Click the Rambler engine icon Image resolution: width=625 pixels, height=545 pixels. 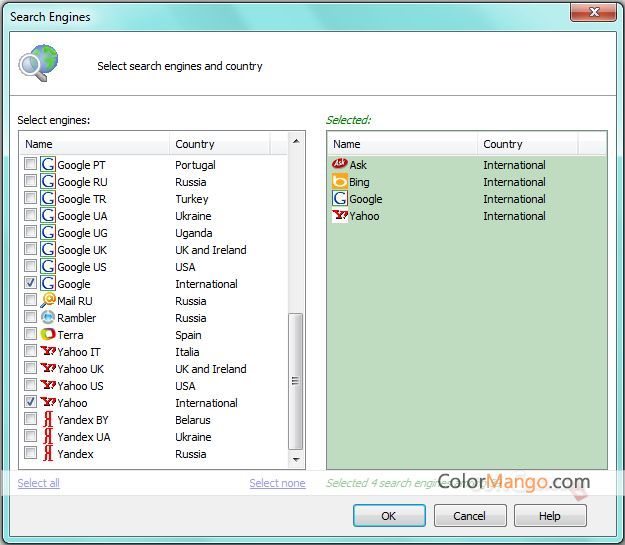tap(47, 318)
